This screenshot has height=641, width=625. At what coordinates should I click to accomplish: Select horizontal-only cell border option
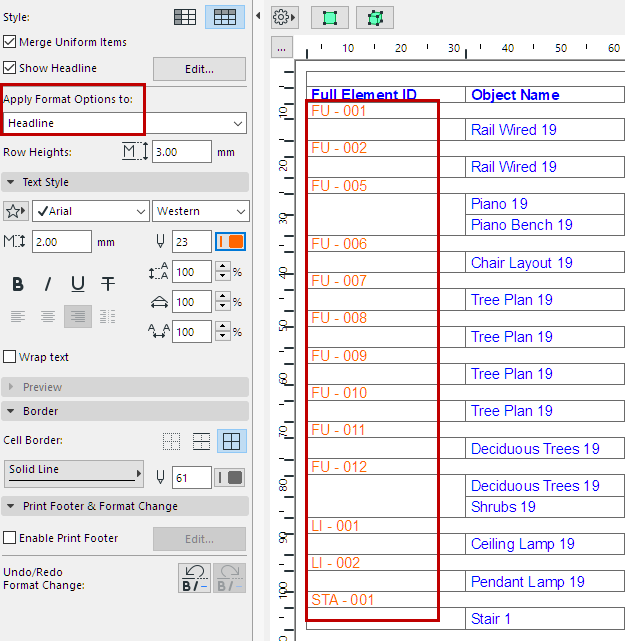202,441
